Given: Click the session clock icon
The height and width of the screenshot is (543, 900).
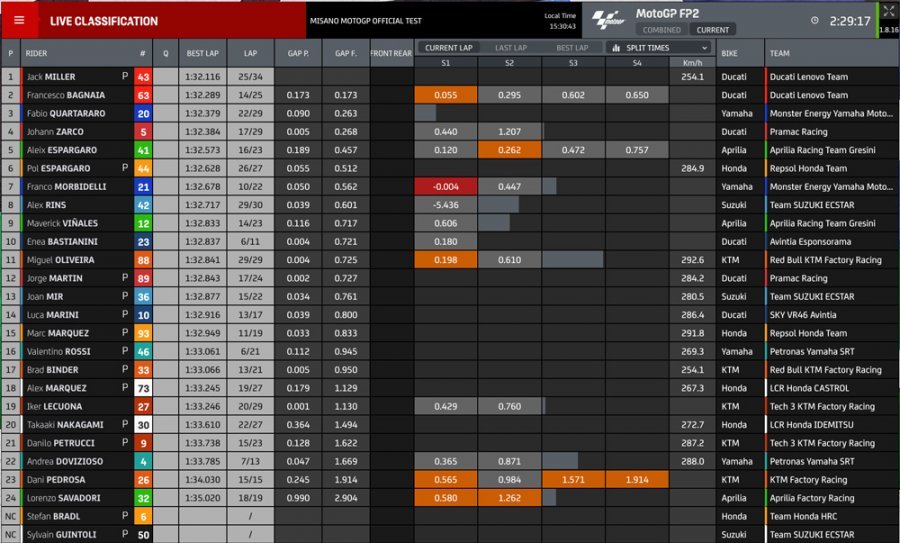Looking at the screenshot, I should pos(815,20).
